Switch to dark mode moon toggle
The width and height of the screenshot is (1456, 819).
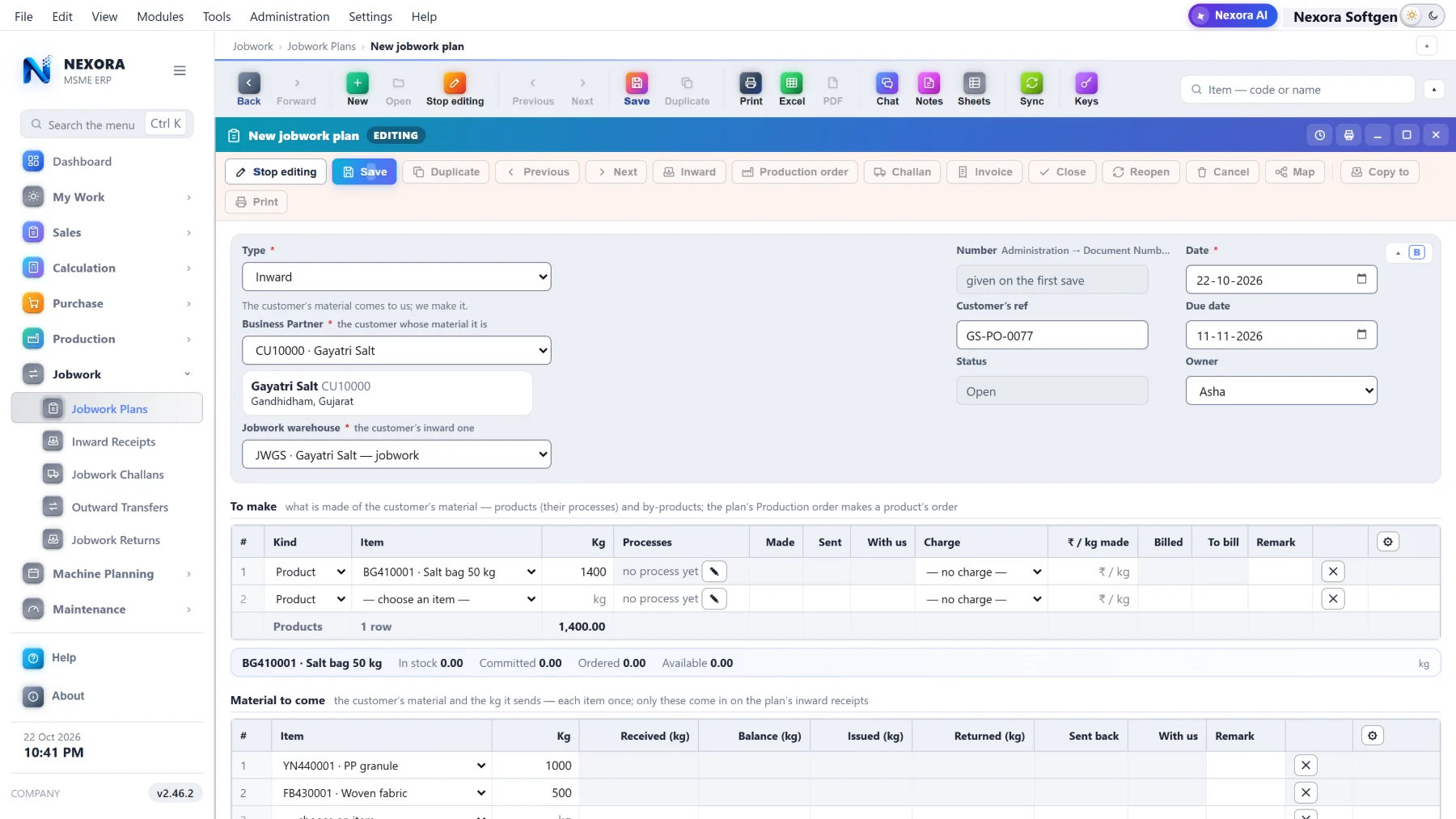point(1433,15)
